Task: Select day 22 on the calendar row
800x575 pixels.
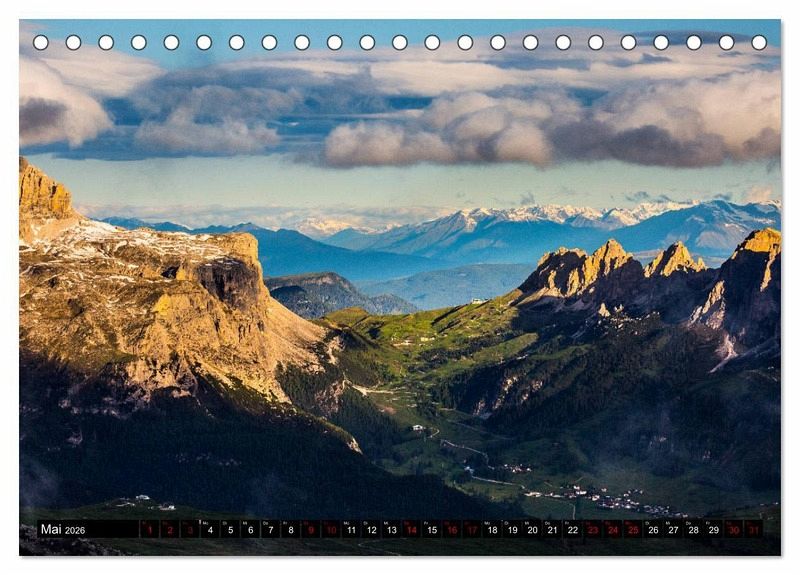Action: pos(572,529)
